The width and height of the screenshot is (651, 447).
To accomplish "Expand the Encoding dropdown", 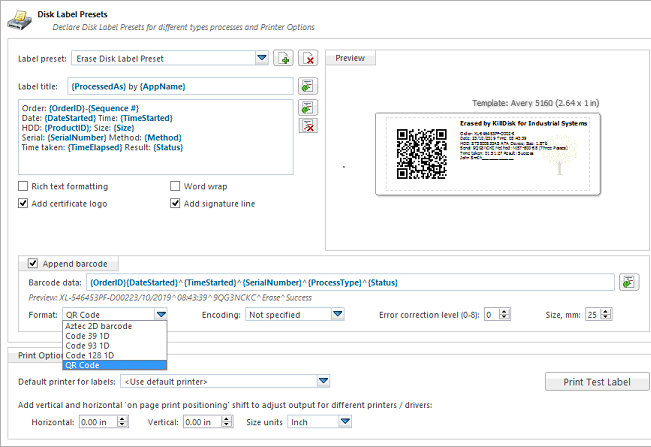I will click(x=337, y=314).
